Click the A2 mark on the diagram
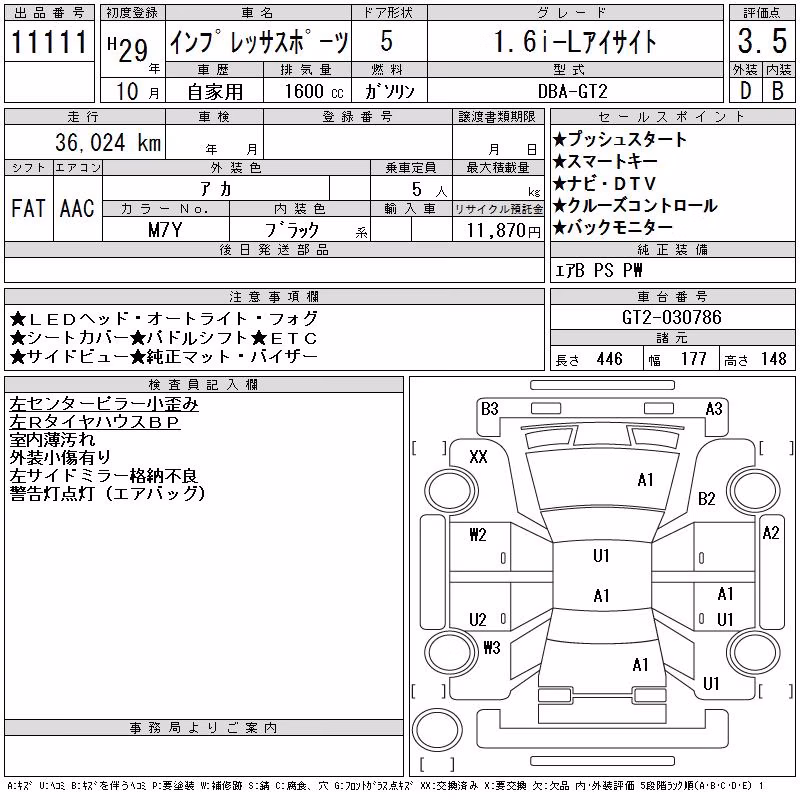Screen dimensions: 800x800 (771, 533)
